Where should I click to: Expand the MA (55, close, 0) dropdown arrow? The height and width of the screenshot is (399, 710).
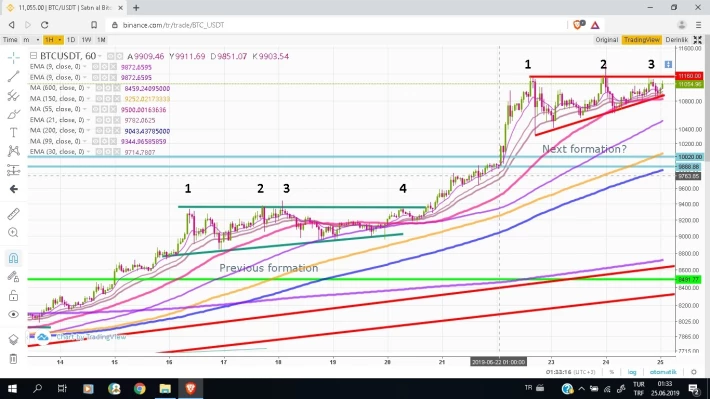[85, 109]
